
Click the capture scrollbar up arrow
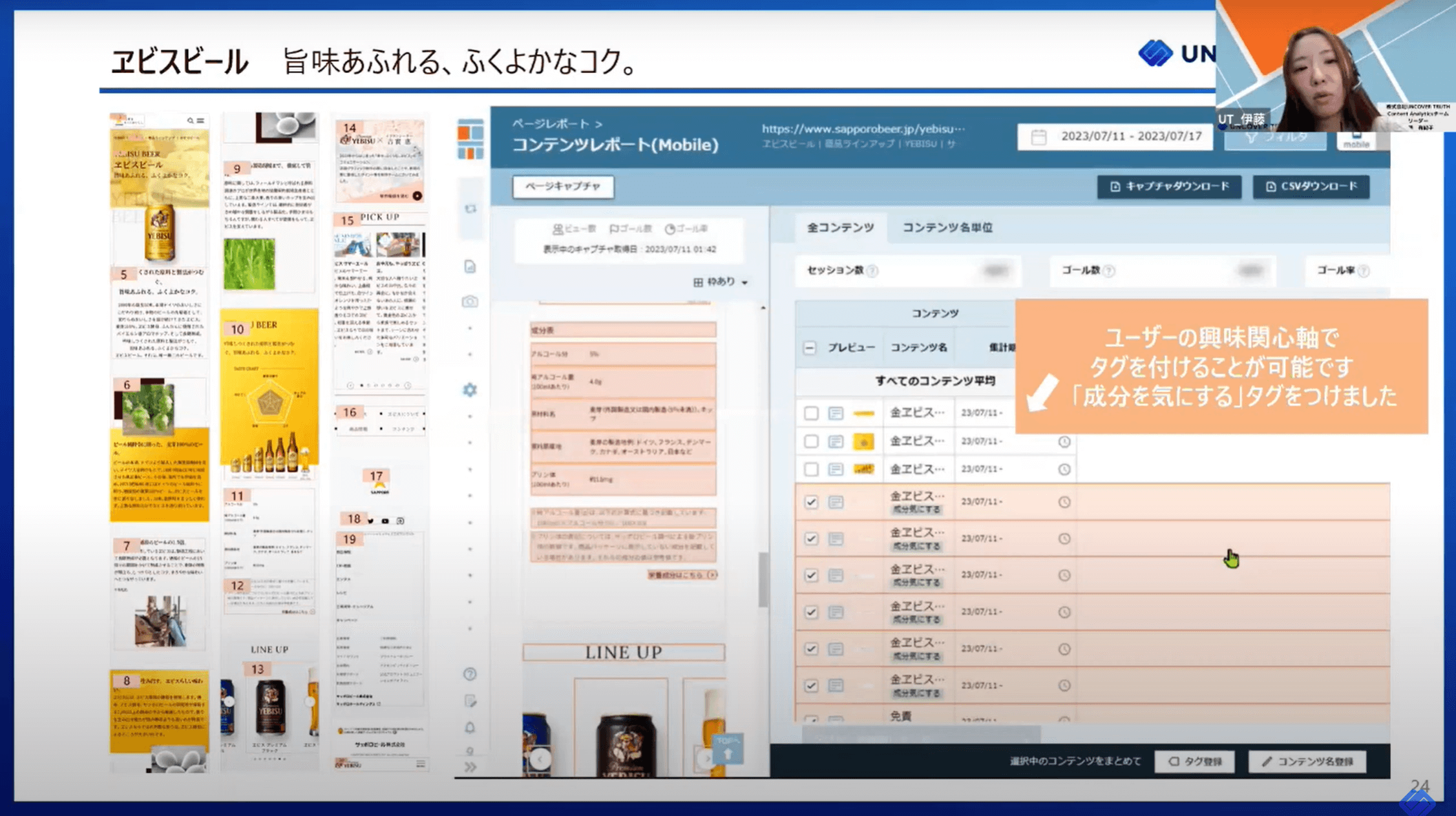763,308
